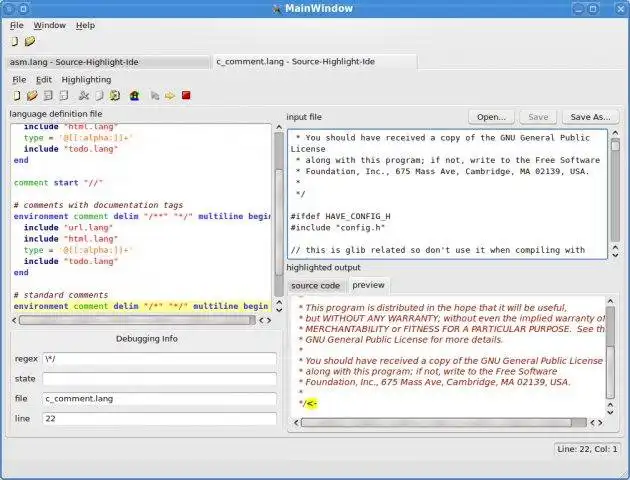Screen dimensions: 630x480
Task: Click the MainWindow title bar application icon
Action: [276, 8]
